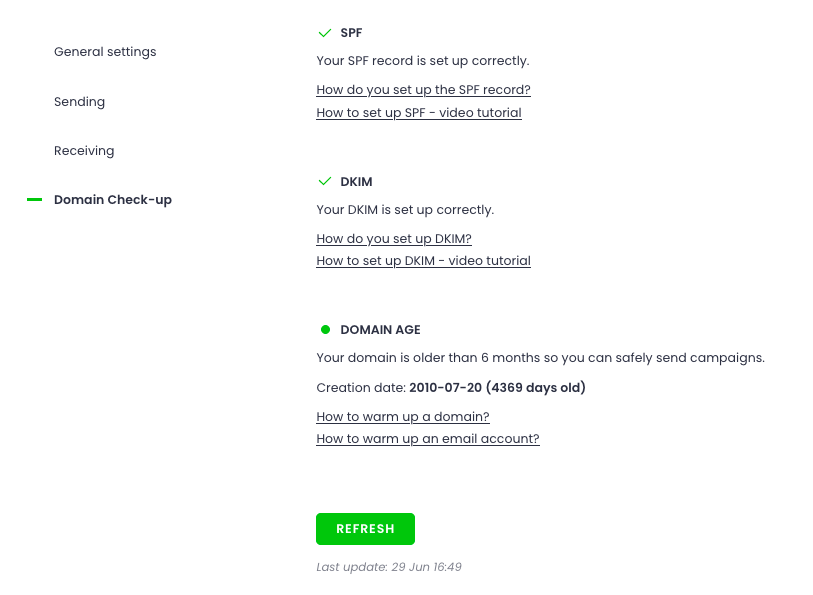
Task: Open the email account warm-up guide
Action: pos(427,438)
